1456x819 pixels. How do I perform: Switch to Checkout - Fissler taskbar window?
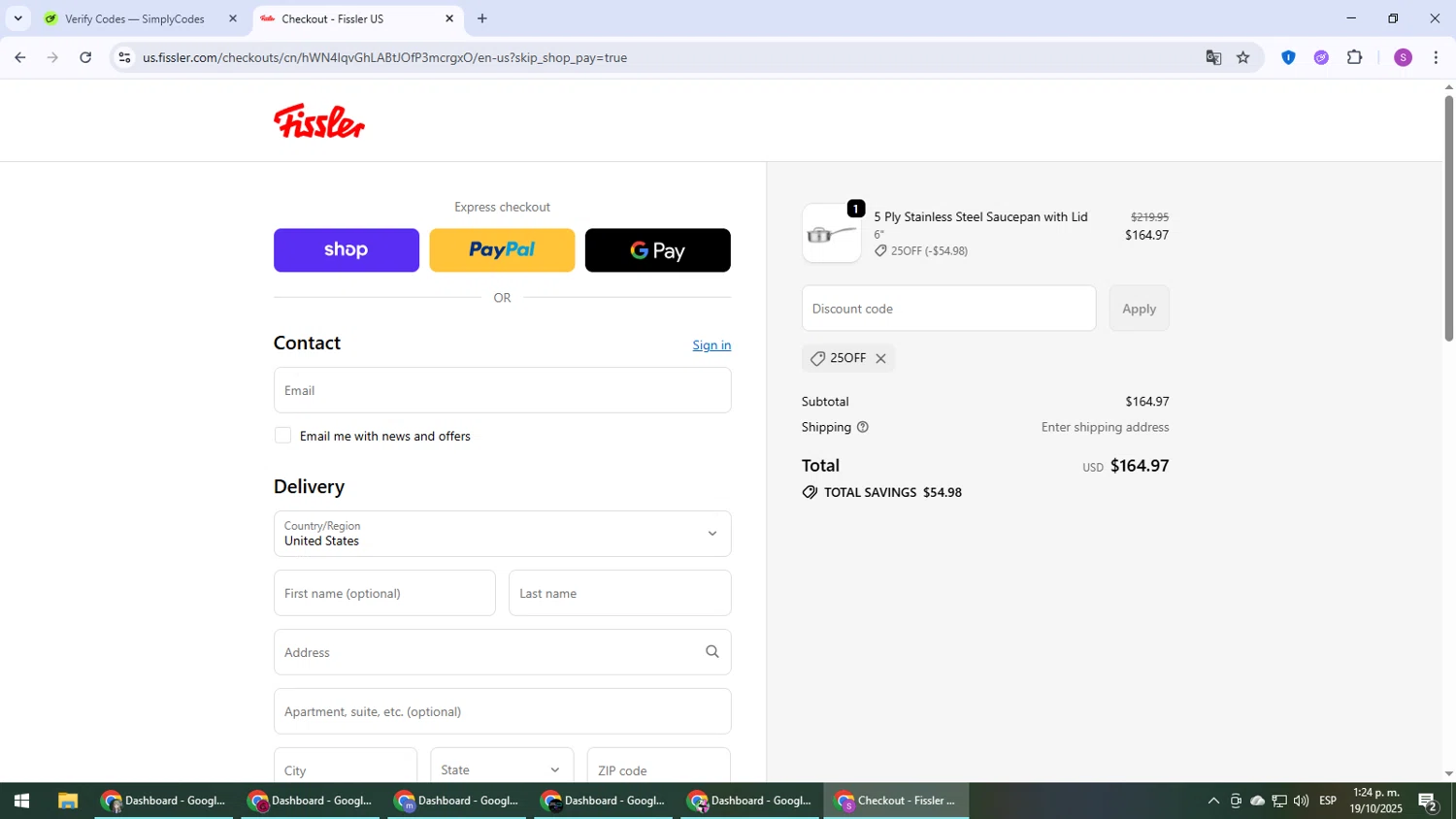coord(897,801)
